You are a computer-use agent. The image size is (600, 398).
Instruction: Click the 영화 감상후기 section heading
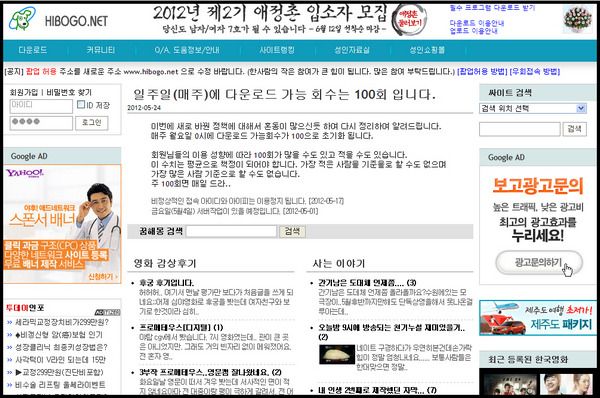165,263
